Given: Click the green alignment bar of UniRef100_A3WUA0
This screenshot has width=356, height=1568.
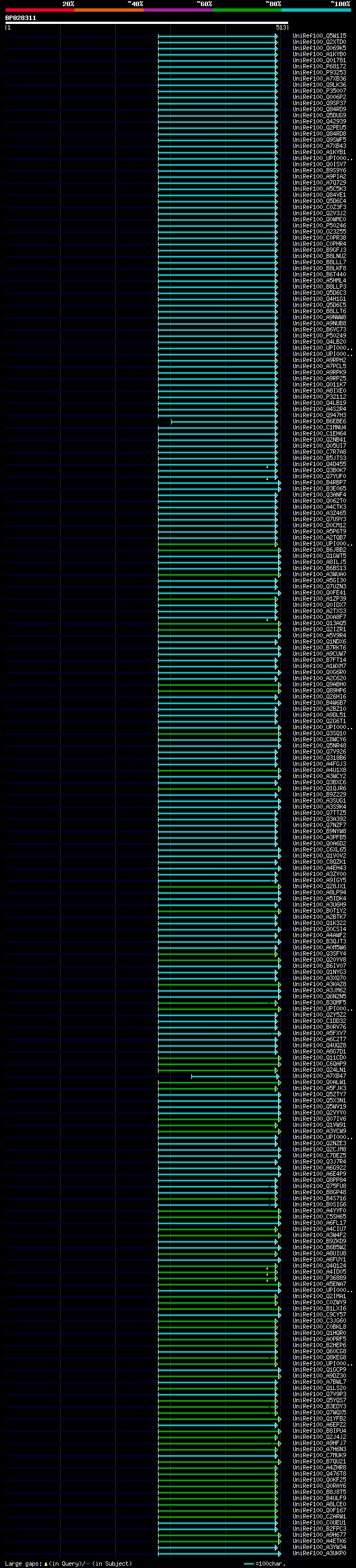Looking at the screenshot, I should coord(219,575).
